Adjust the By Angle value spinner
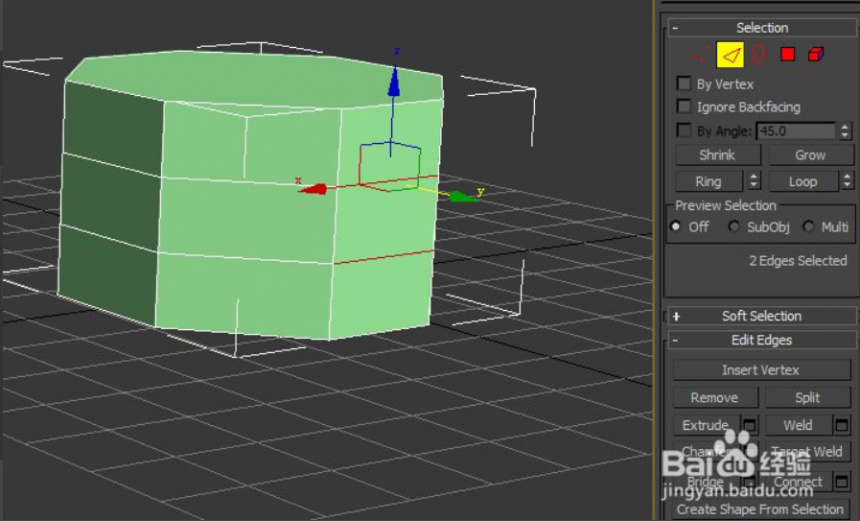 click(x=845, y=131)
